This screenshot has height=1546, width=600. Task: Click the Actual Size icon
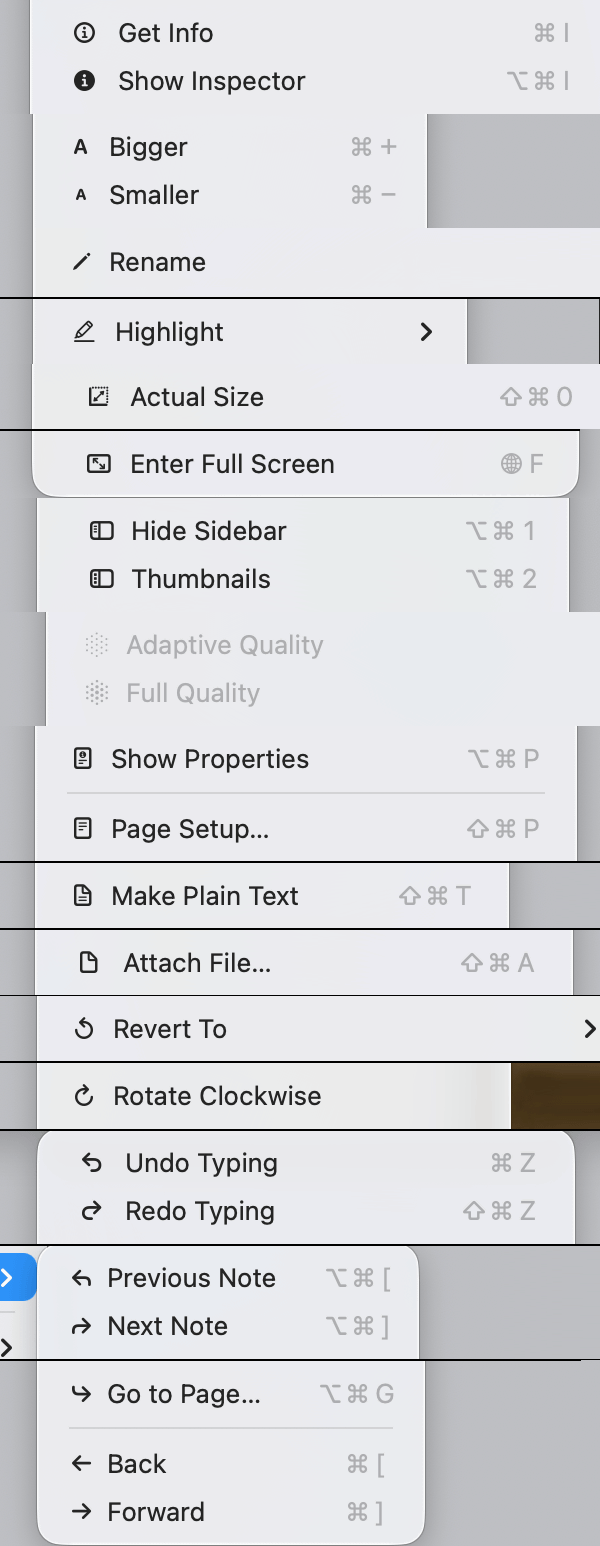click(98, 397)
